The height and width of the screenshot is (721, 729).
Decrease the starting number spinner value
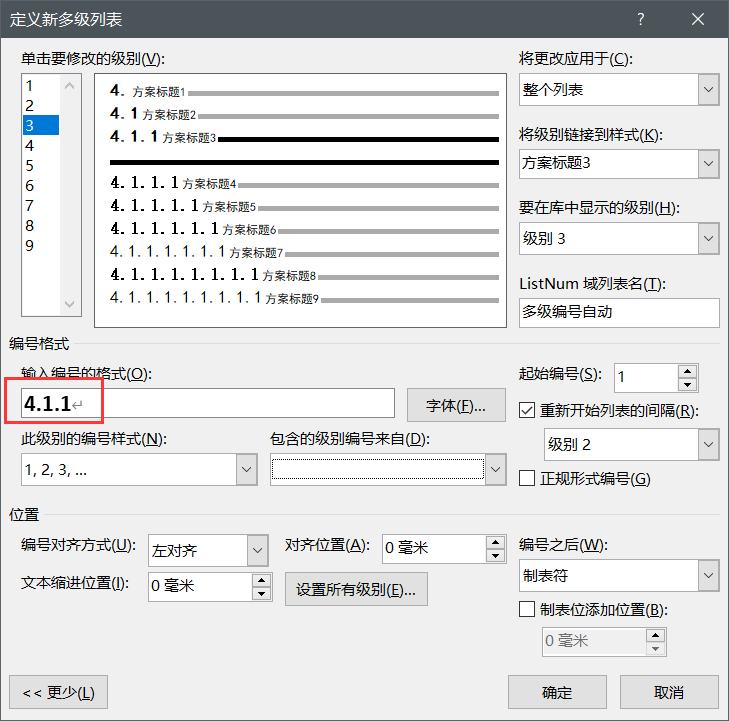[687, 384]
